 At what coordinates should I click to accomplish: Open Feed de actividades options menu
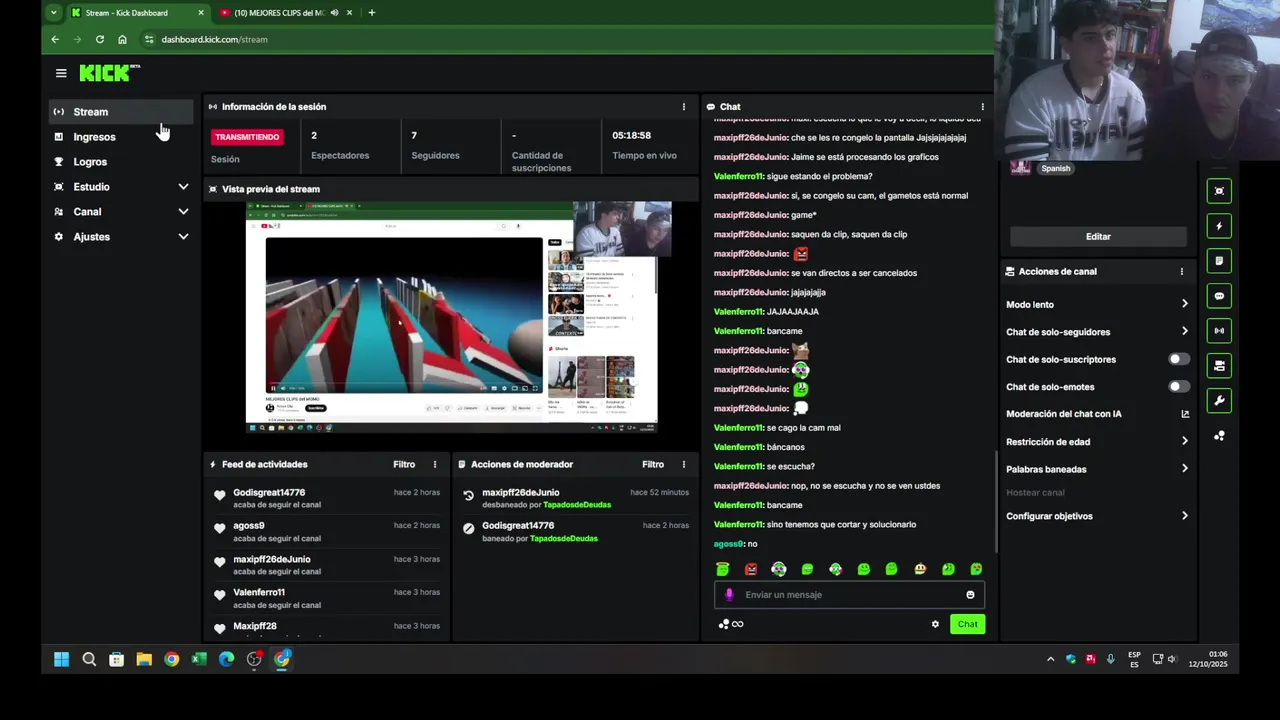(435, 464)
